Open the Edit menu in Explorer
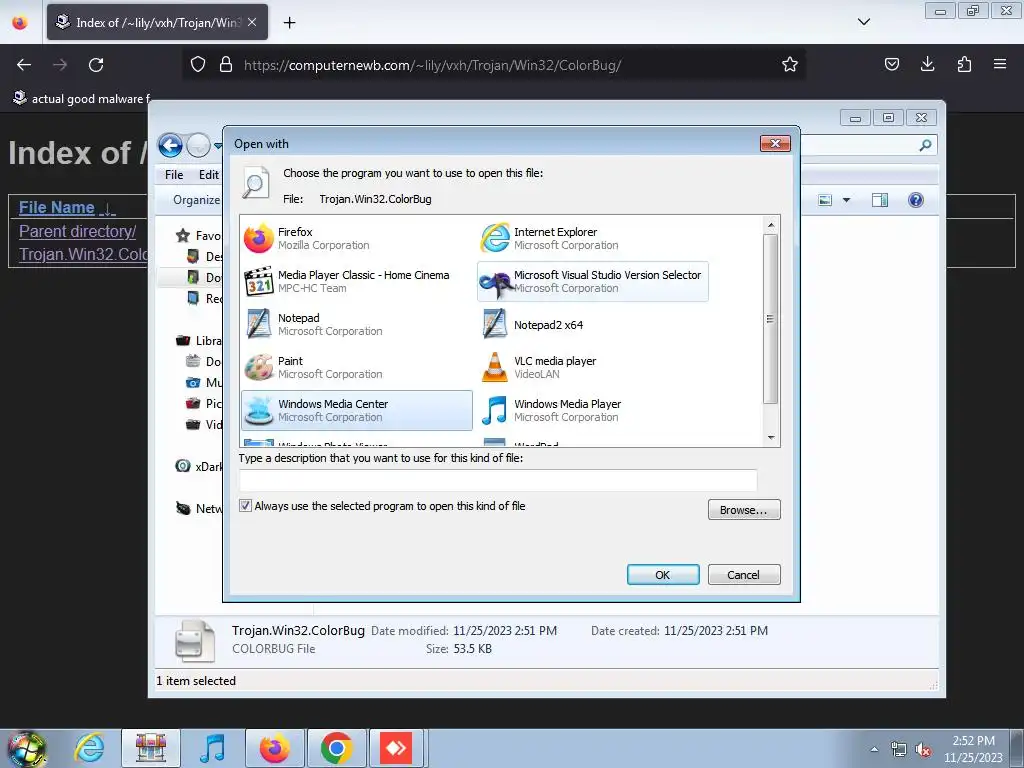Image resolution: width=1024 pixels, height=768 pixels. [208, 174]
